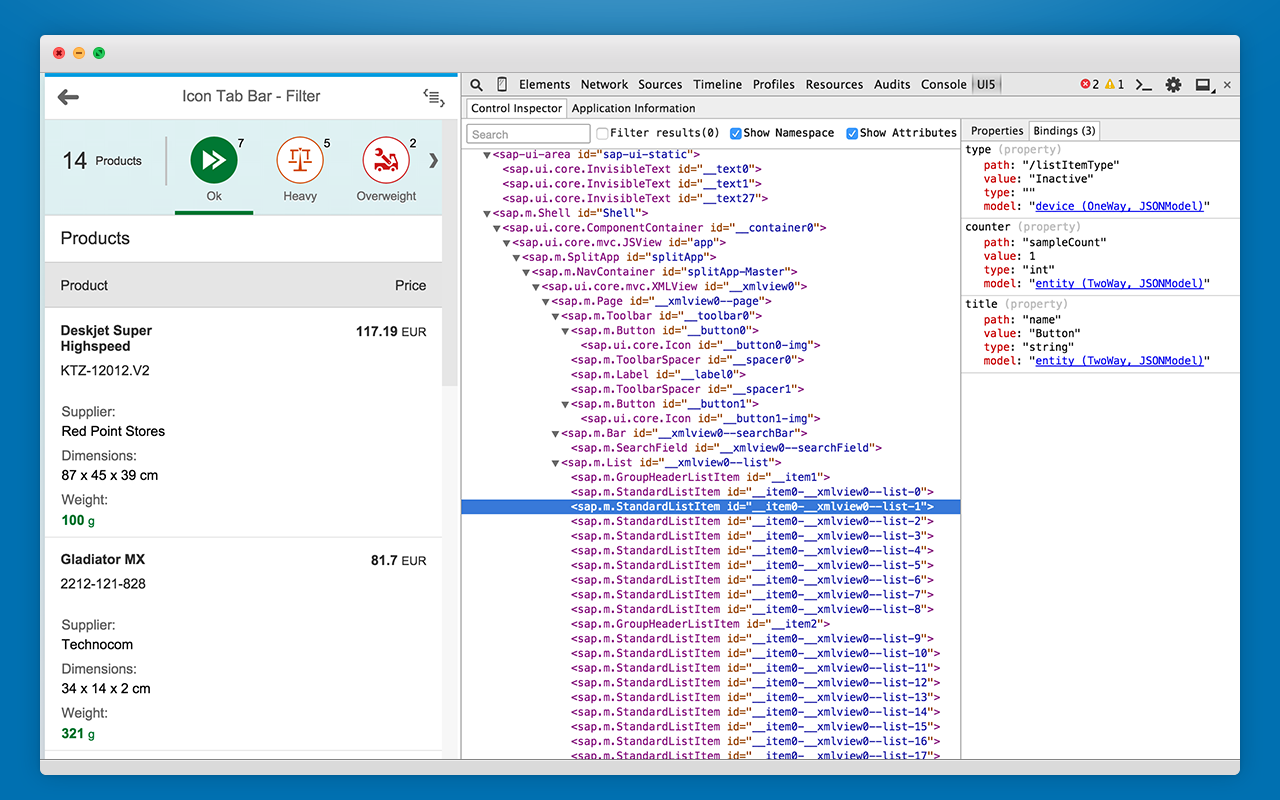Open the Bindings (3) tab
The width and height of the screenshot is (1280, 800).
(x=1063, y=130)
